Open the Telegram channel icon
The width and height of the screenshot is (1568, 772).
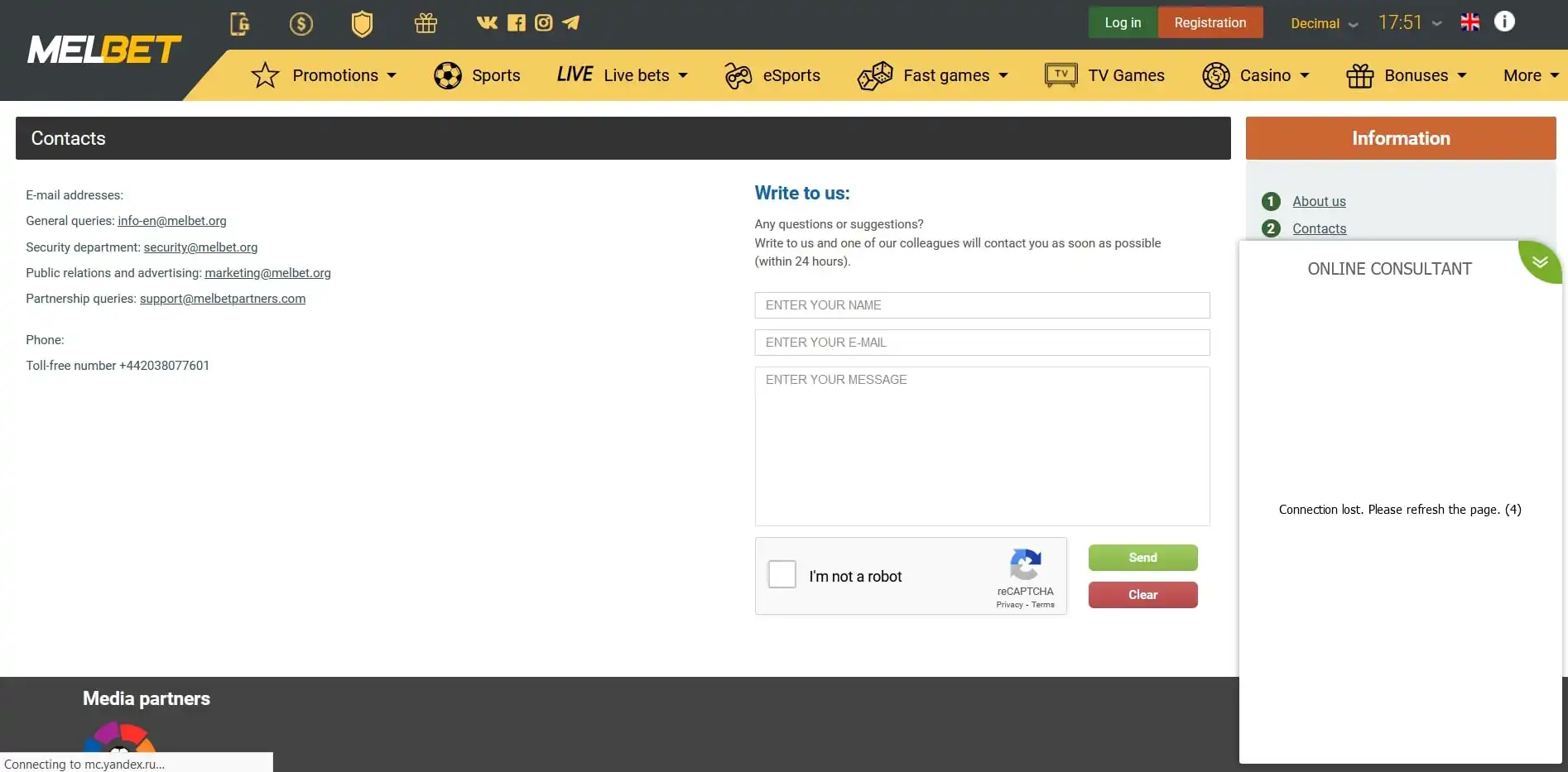tap(570, 22)
